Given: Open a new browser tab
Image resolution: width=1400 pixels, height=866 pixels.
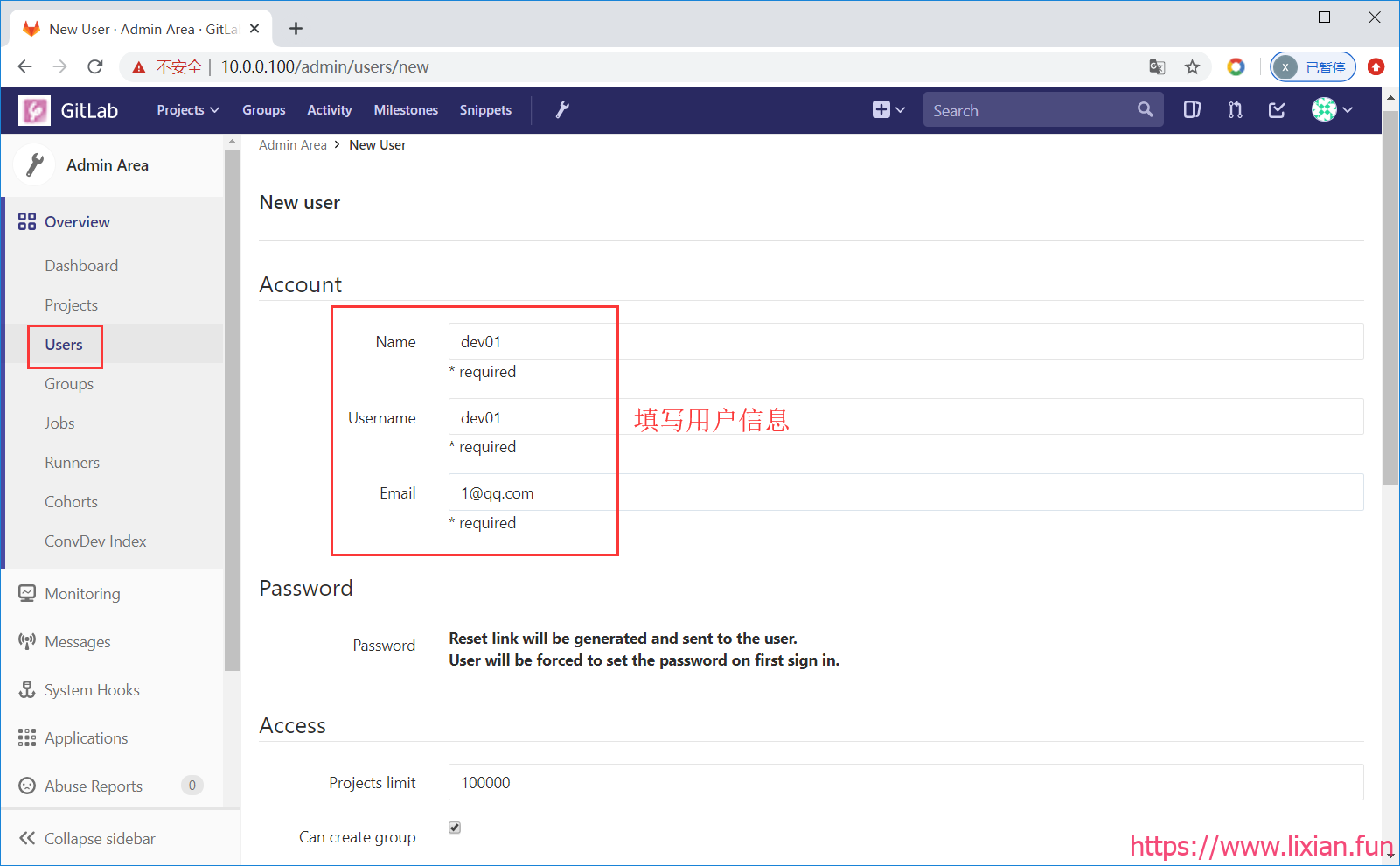Looking at the screenshot, I should (x=296, y=29).
